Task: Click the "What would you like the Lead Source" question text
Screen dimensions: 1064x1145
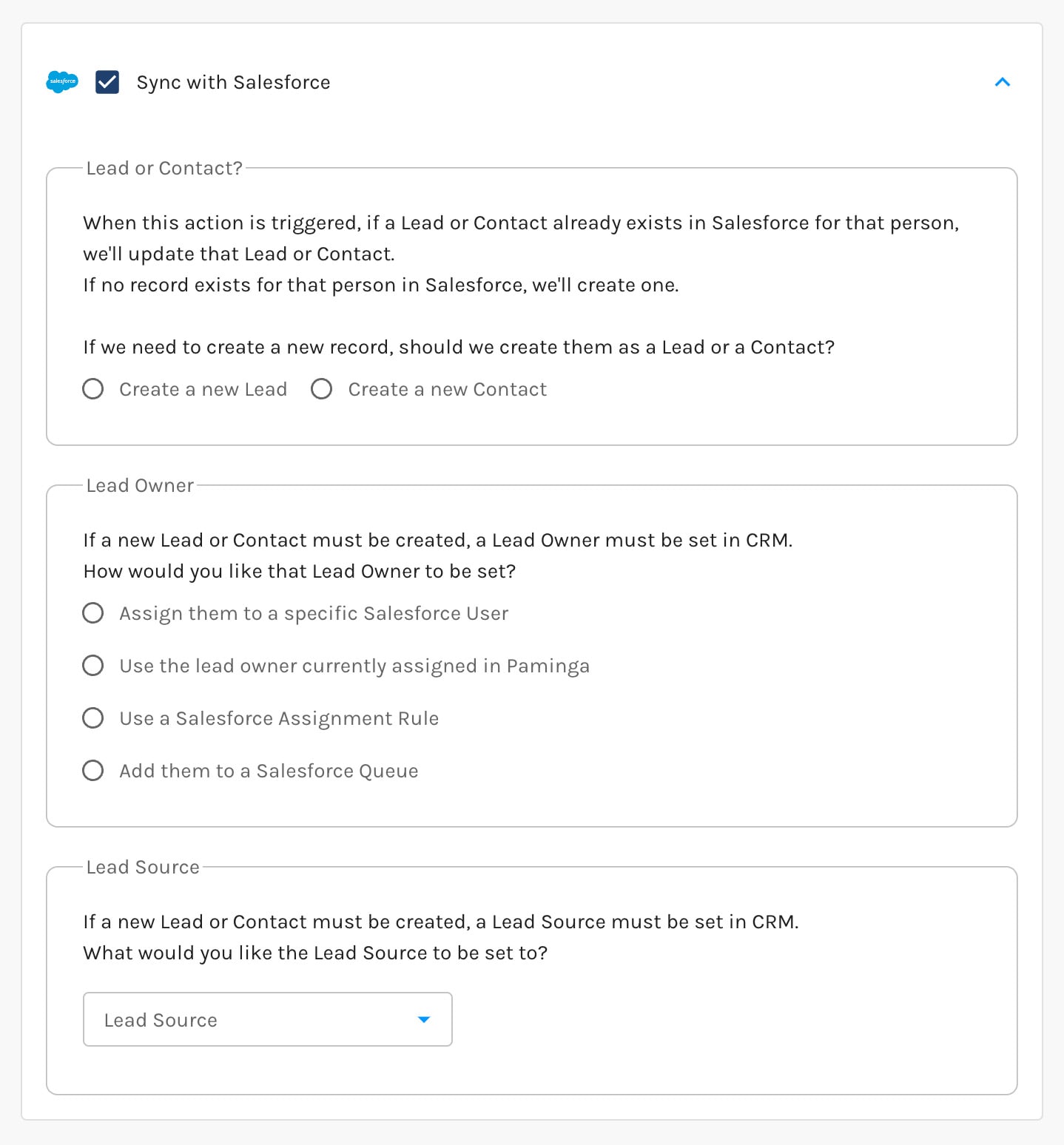Action: tap(315, 953)
